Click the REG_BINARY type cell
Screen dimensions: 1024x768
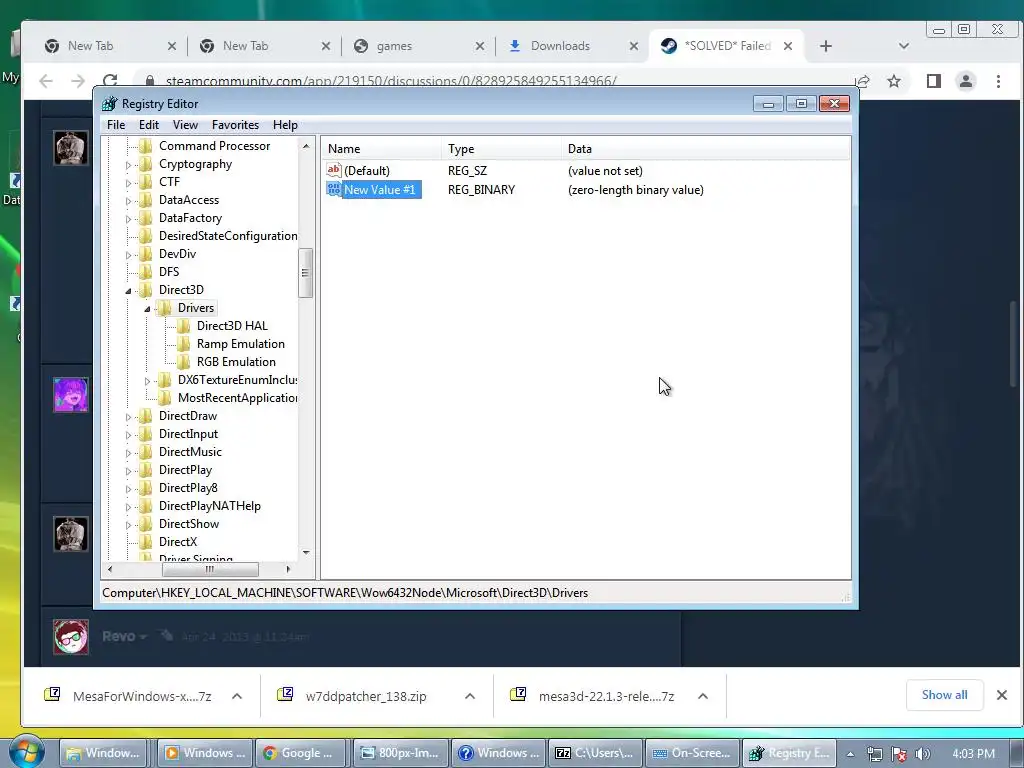481,189
